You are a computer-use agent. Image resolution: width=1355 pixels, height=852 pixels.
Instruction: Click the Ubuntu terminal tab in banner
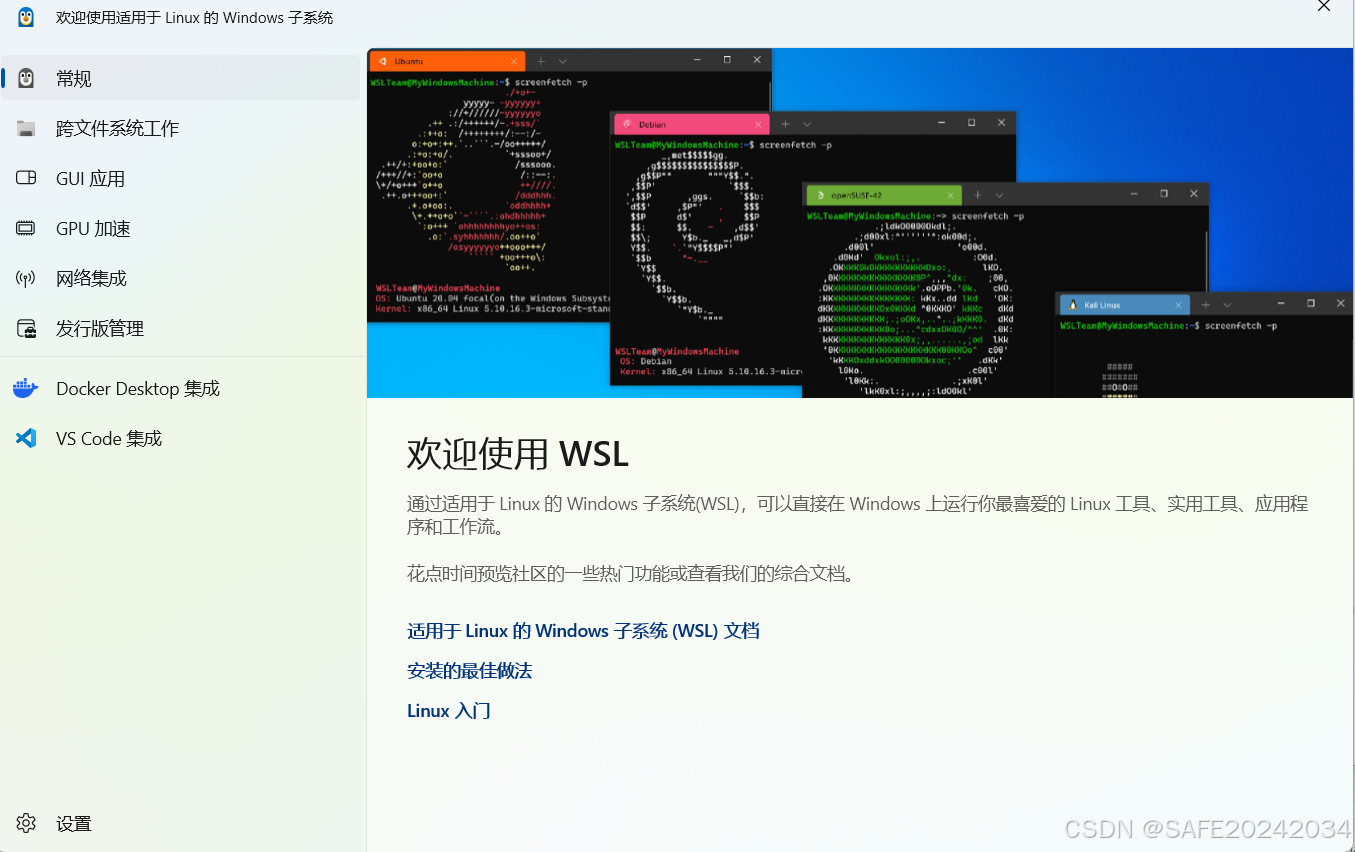pyautogui.click(x=447, y=62)
